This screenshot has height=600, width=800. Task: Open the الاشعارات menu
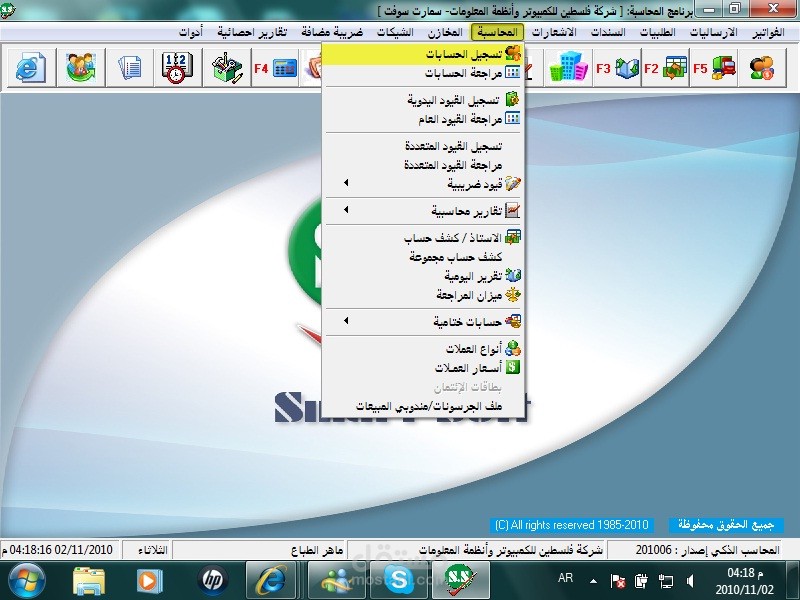click(x=554, y=32)
